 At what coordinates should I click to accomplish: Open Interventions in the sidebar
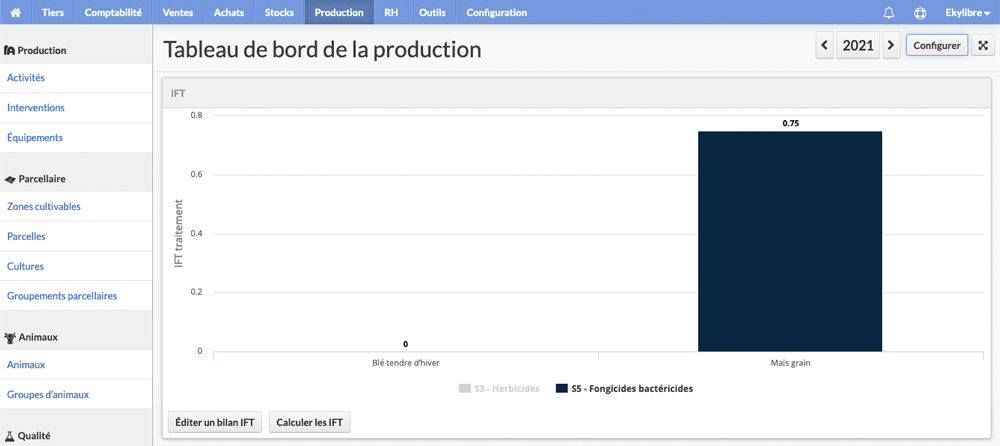76,108
